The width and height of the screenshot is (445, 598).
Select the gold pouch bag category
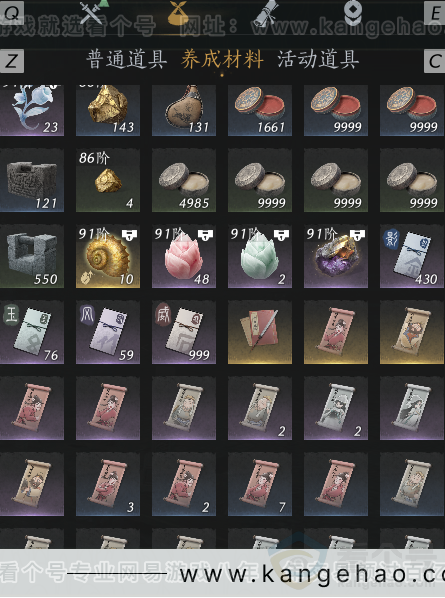click(x=178, y=12)
